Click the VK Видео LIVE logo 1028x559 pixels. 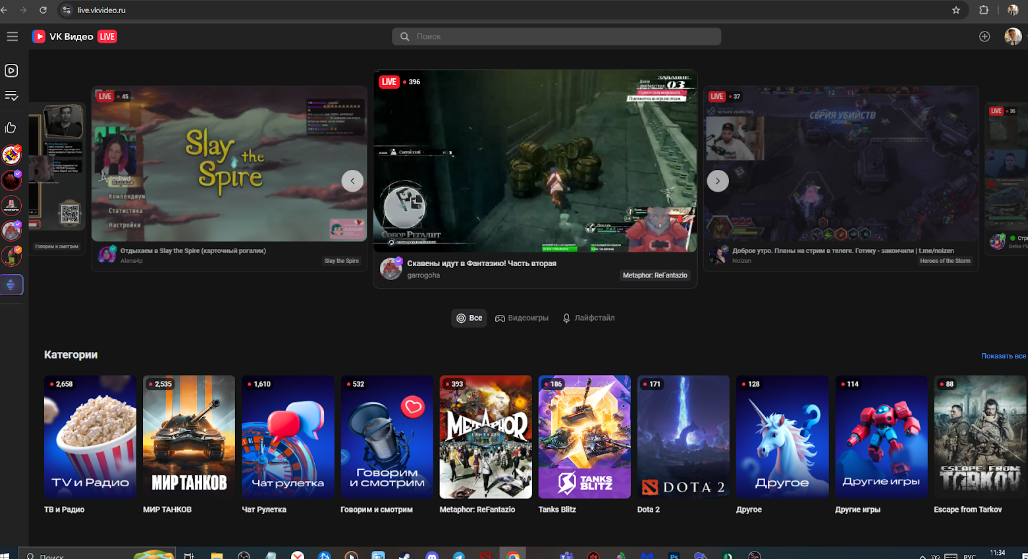pyautogui.click(x=74, y=37)
